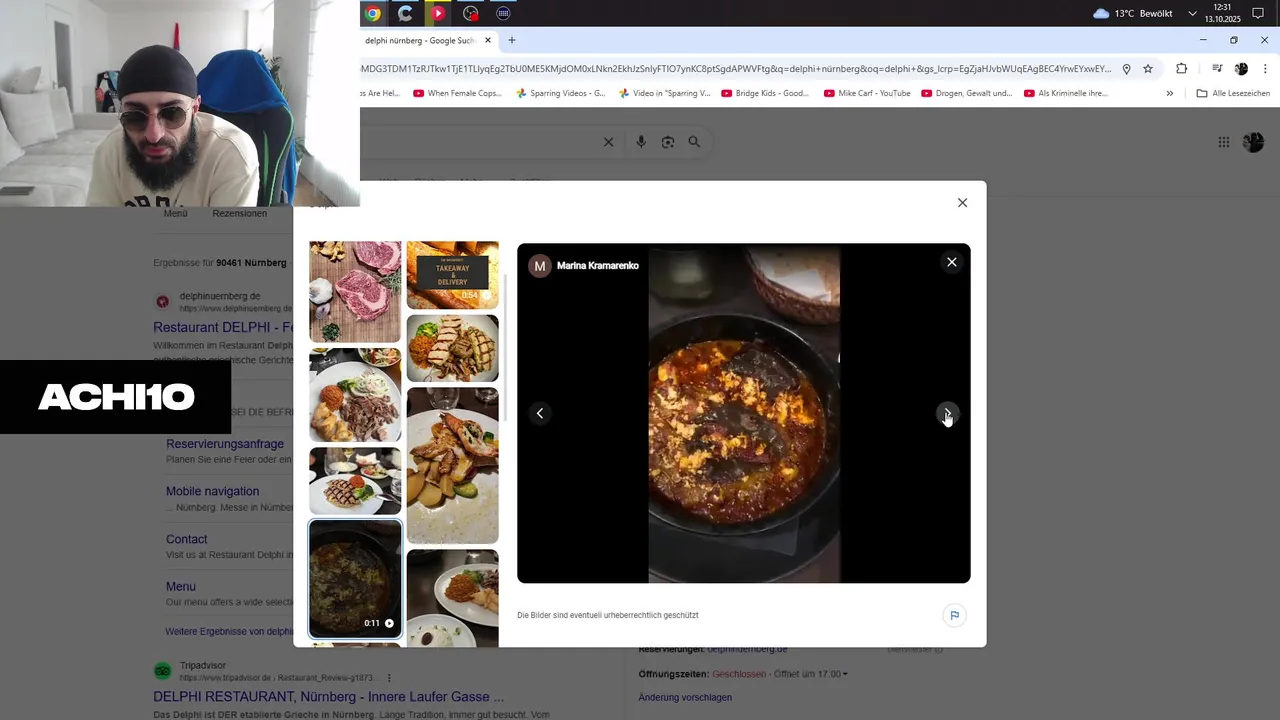This screenshot has width=1280, height=720.
Task: Start voice search with microphone icon
Action: point(641,142)
